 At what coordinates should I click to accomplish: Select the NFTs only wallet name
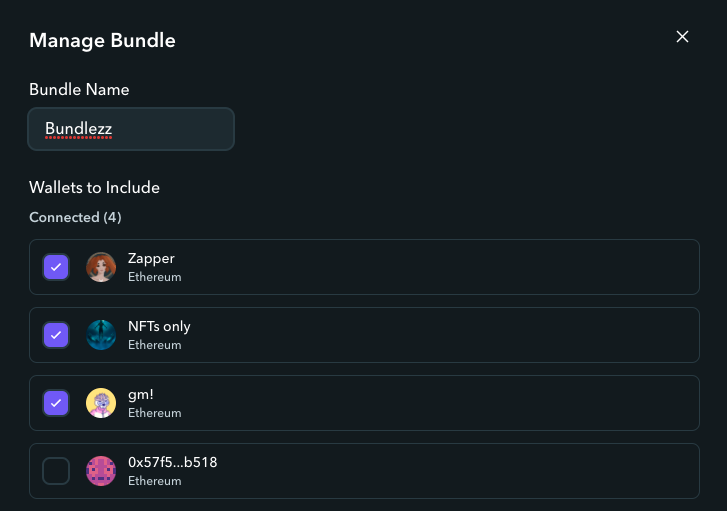pos(159,327)
